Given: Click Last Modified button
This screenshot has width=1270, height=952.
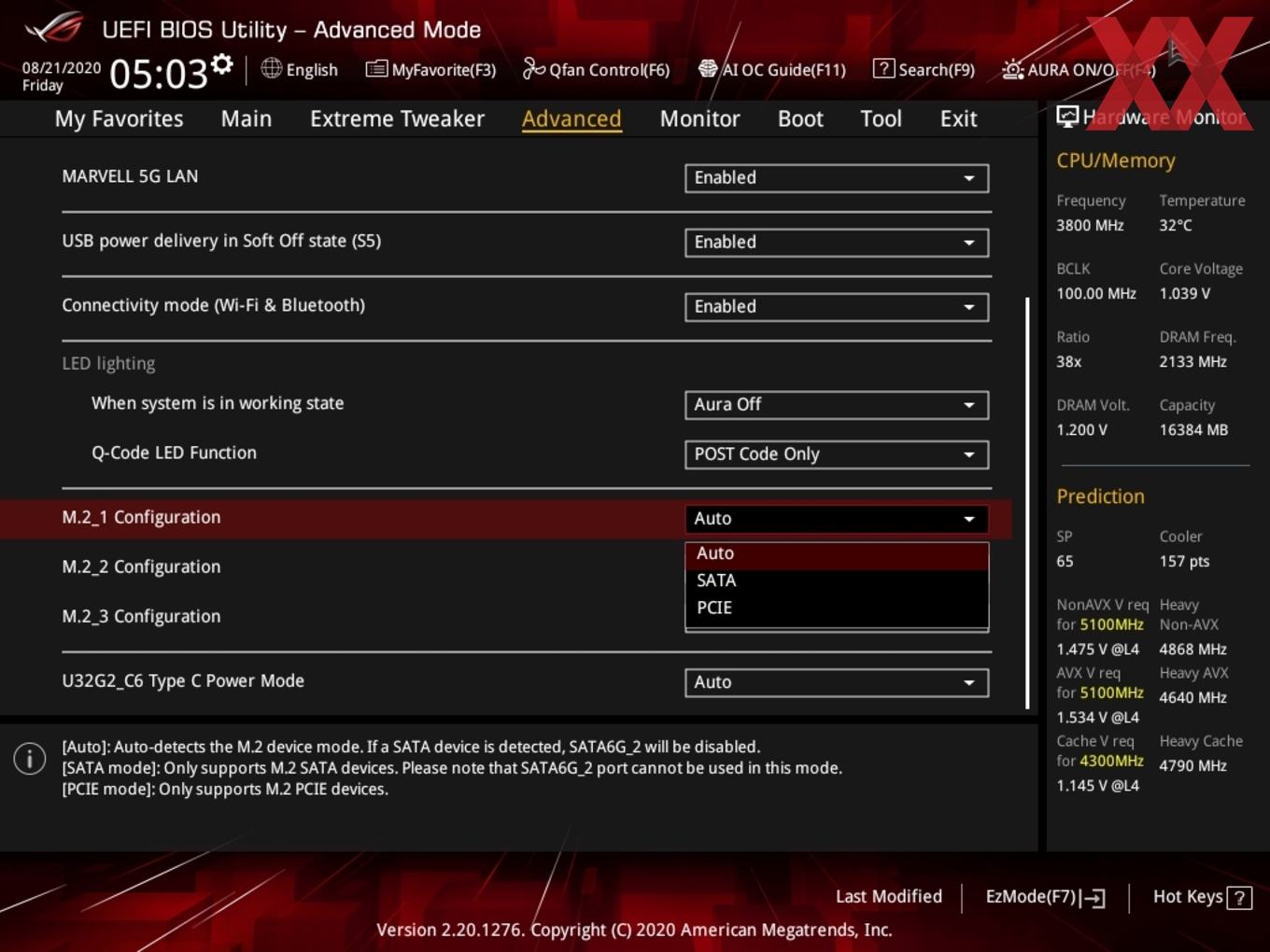Looking at the screenshot, I should point(888,897).
